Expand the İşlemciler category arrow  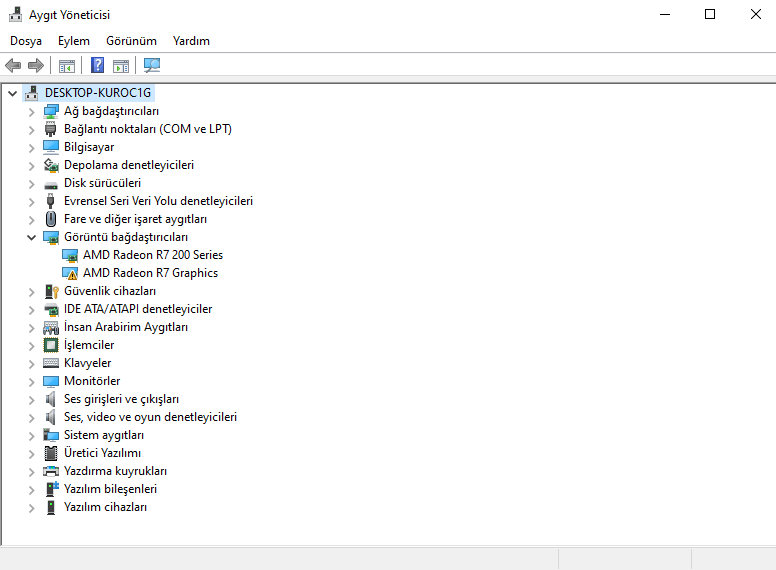pyautogui.click(x=32, y=346)
